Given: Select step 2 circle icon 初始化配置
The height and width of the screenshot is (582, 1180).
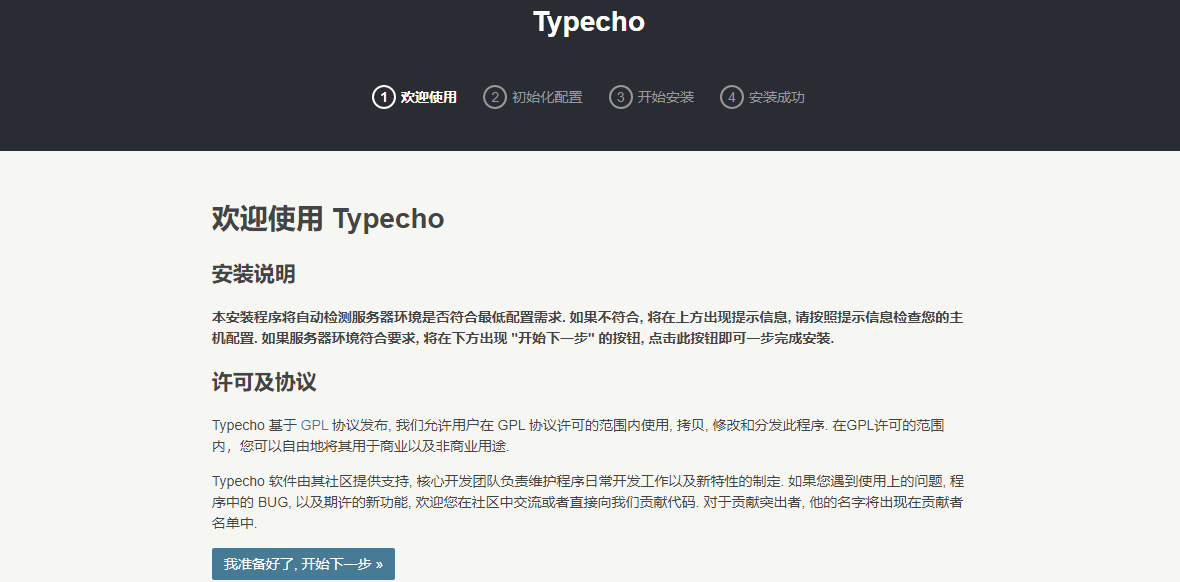Looking at the screenshot, I should tap(494, 97).
